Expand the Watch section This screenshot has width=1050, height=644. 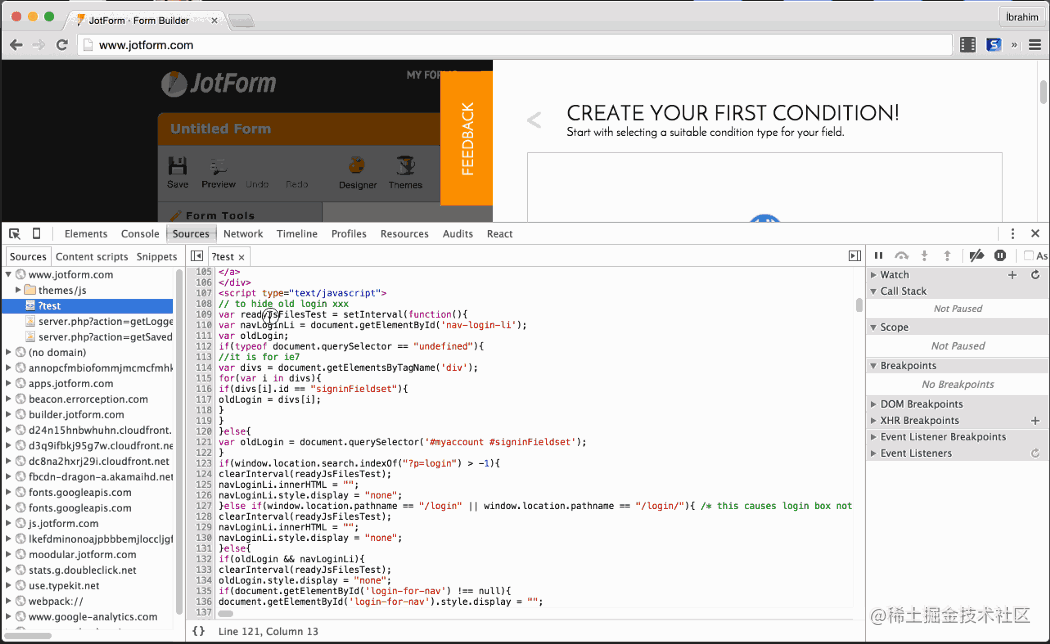point(873,274)
